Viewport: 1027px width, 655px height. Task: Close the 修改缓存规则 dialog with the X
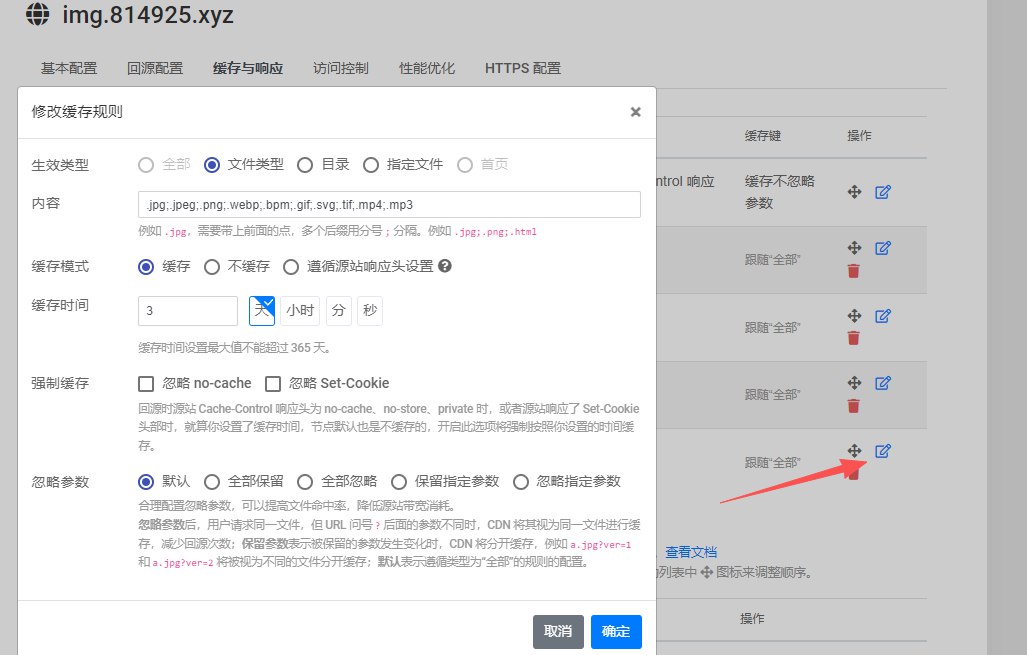coord(635,112)
